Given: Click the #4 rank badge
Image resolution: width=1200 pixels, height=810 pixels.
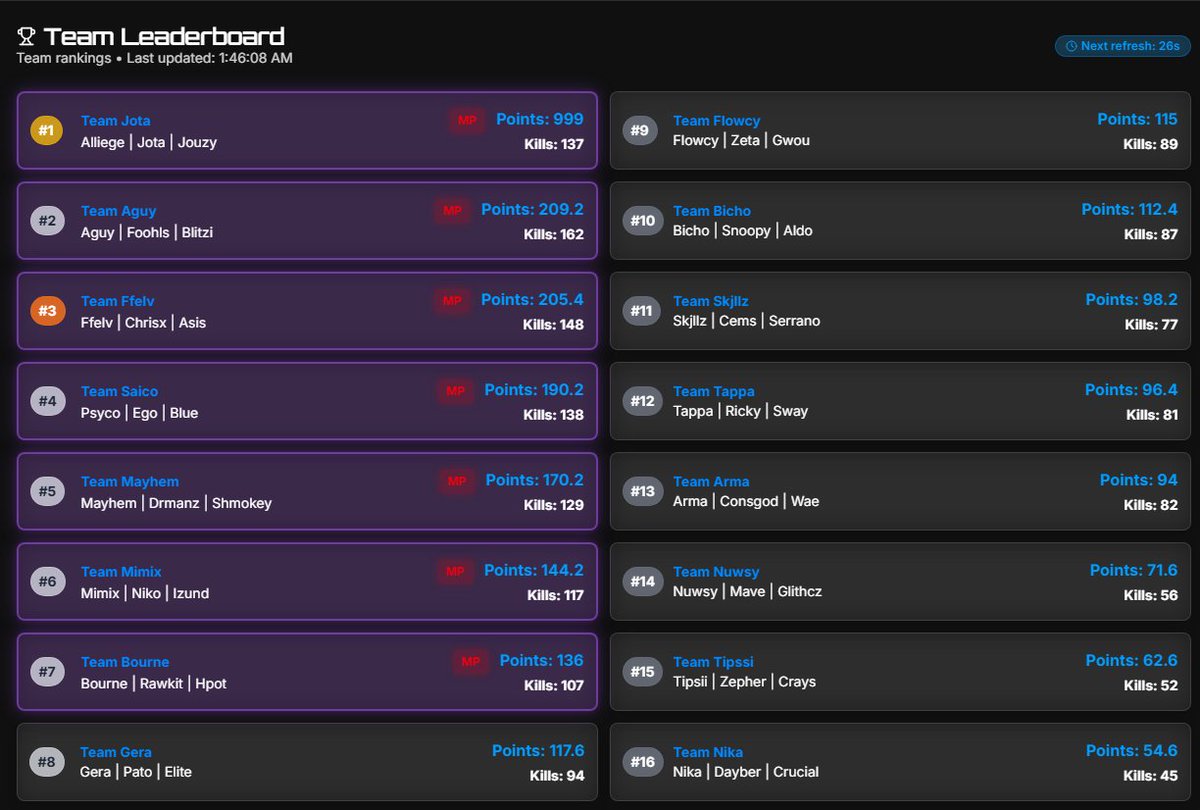Looking at the screenshot, I should pyautogui.click(x=47, y=401).
